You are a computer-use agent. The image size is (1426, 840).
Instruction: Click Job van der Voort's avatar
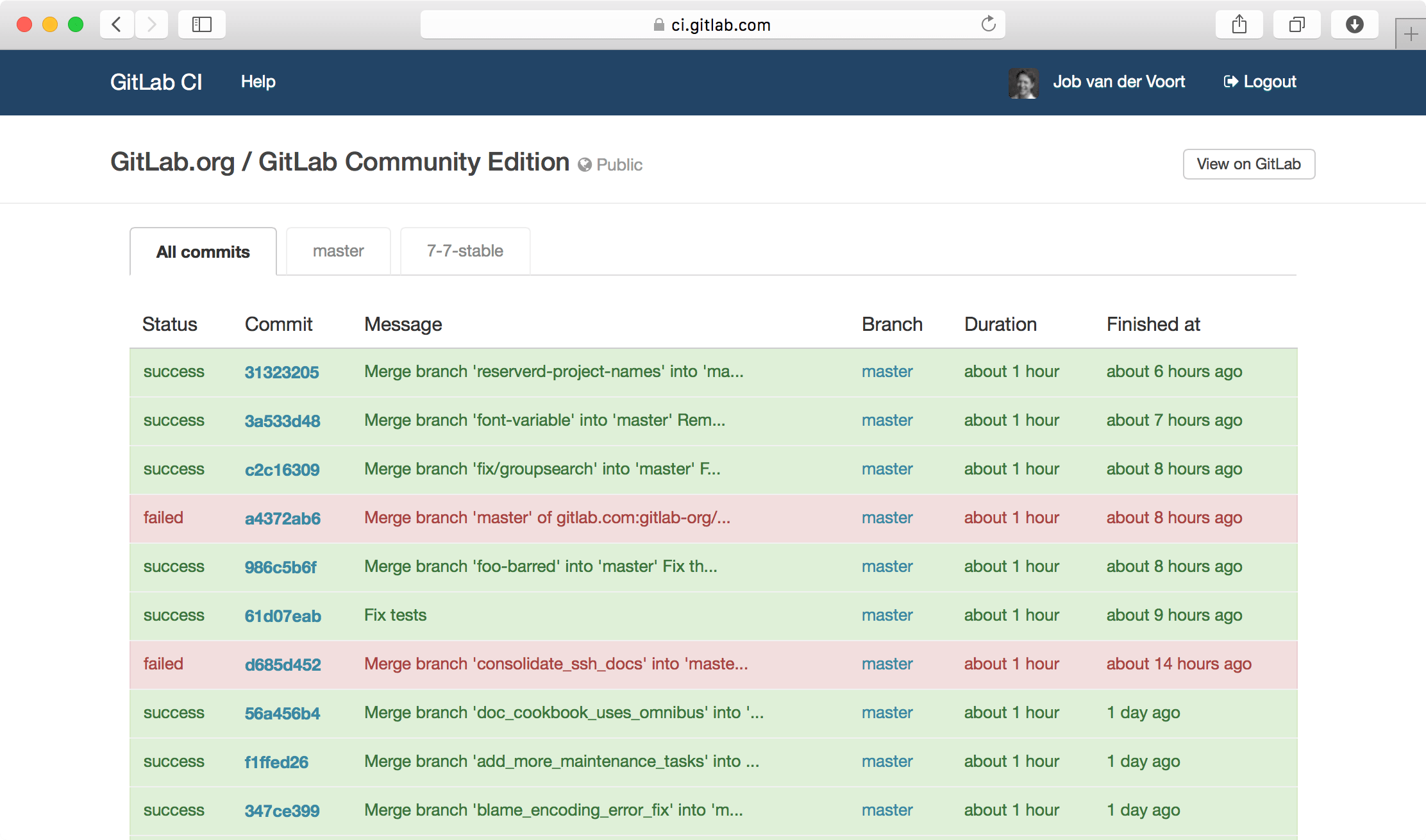(1023, 83)
